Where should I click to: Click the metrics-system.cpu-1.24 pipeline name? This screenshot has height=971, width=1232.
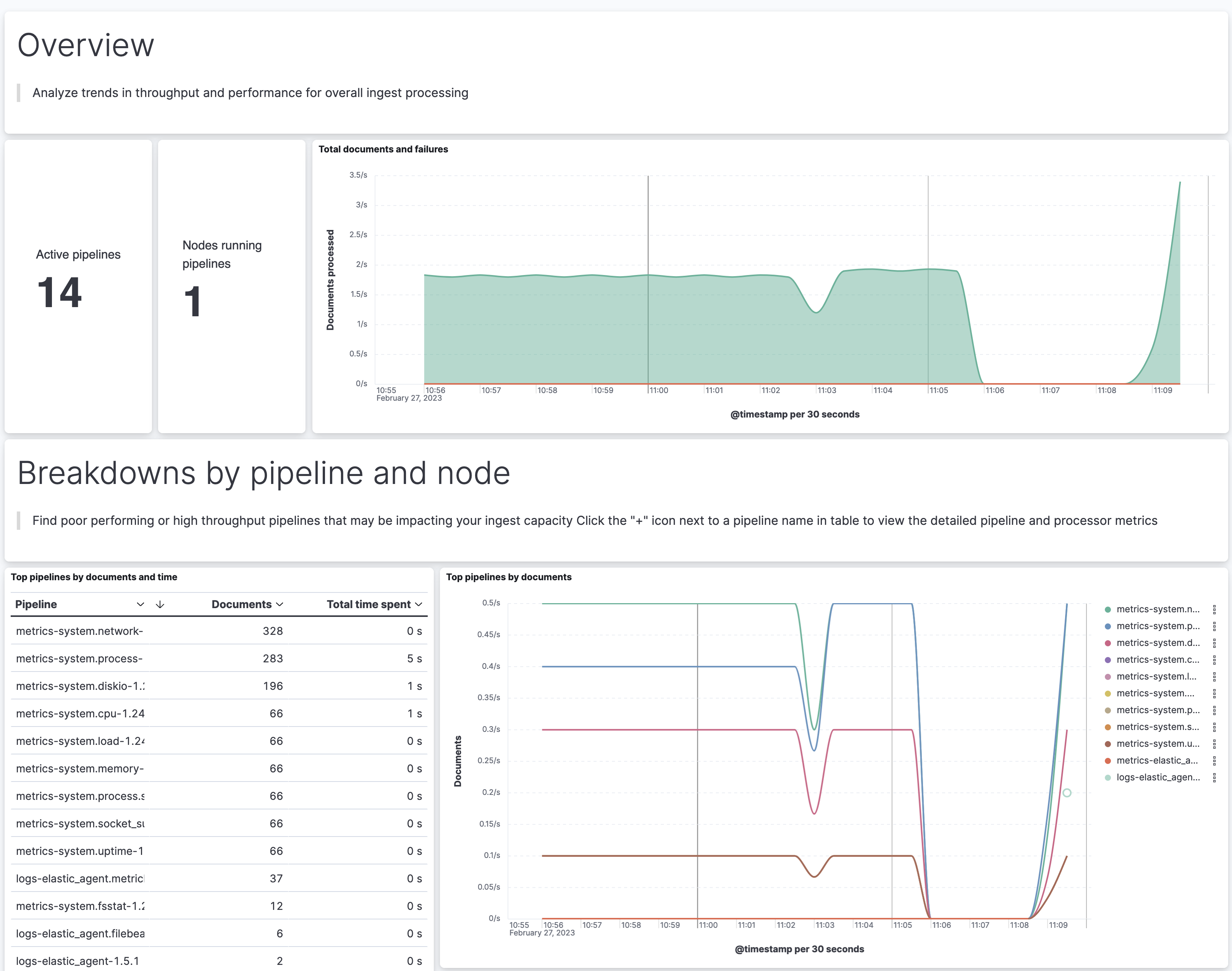80,714
